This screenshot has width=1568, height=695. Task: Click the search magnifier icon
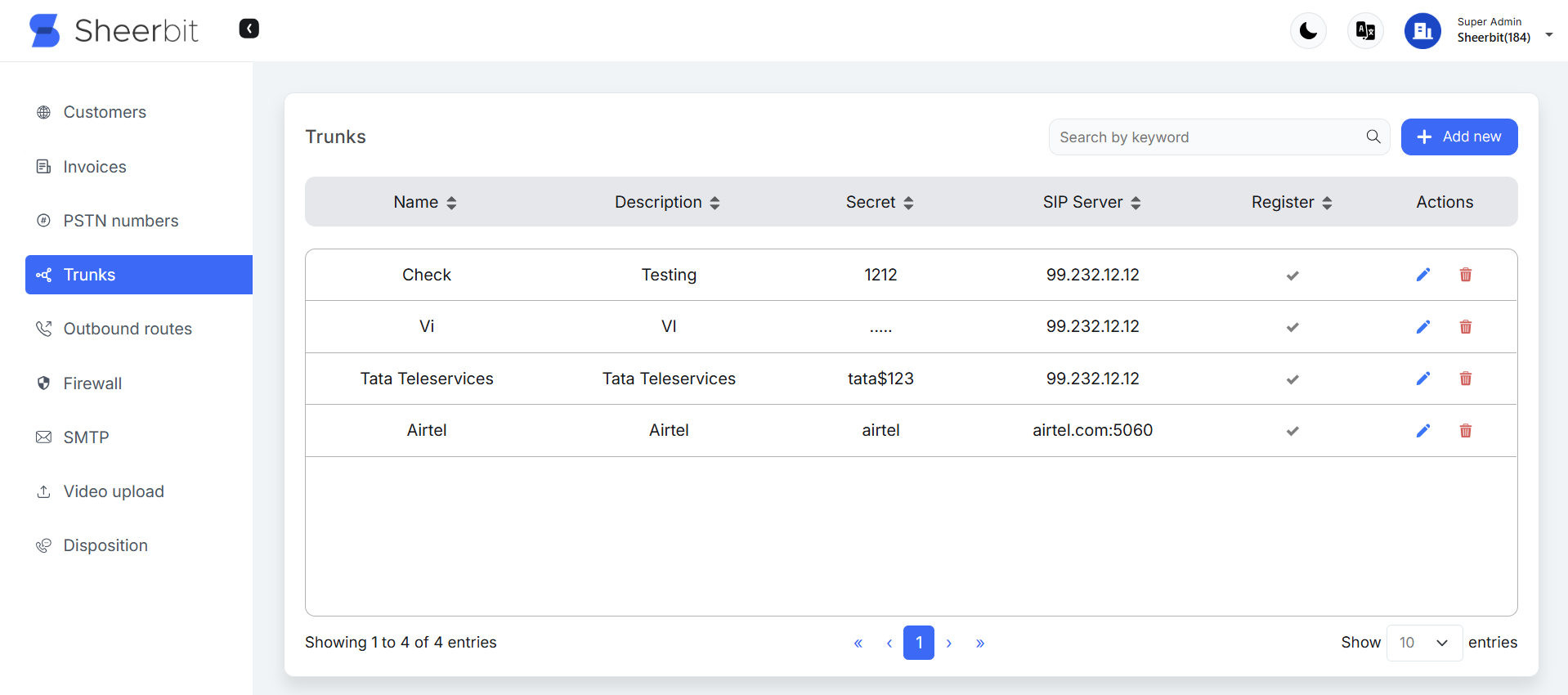1373,137
